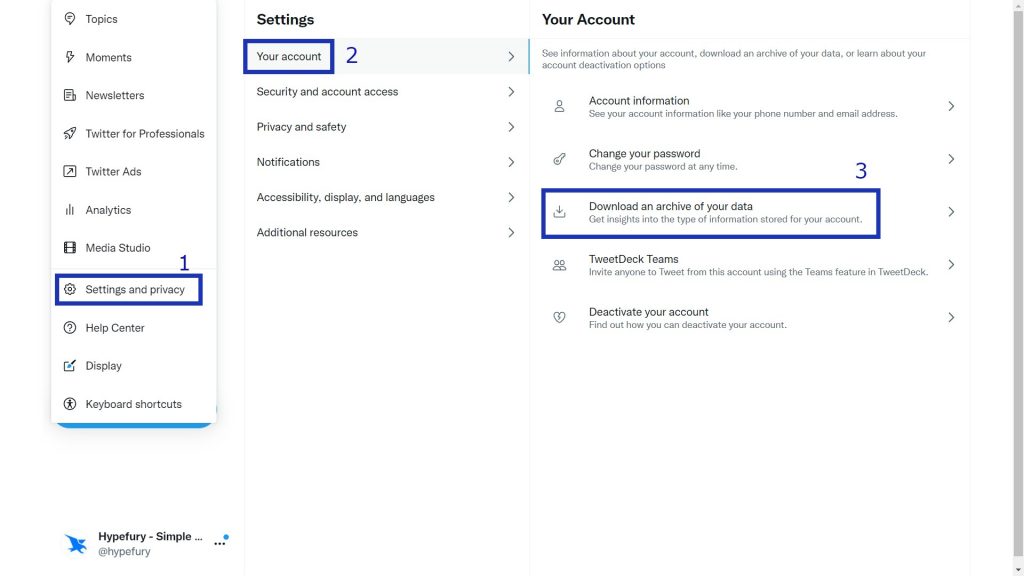1024x576 pixels.
Task: Expand the Notifications settings chevron
Action: tap(511, 162)
